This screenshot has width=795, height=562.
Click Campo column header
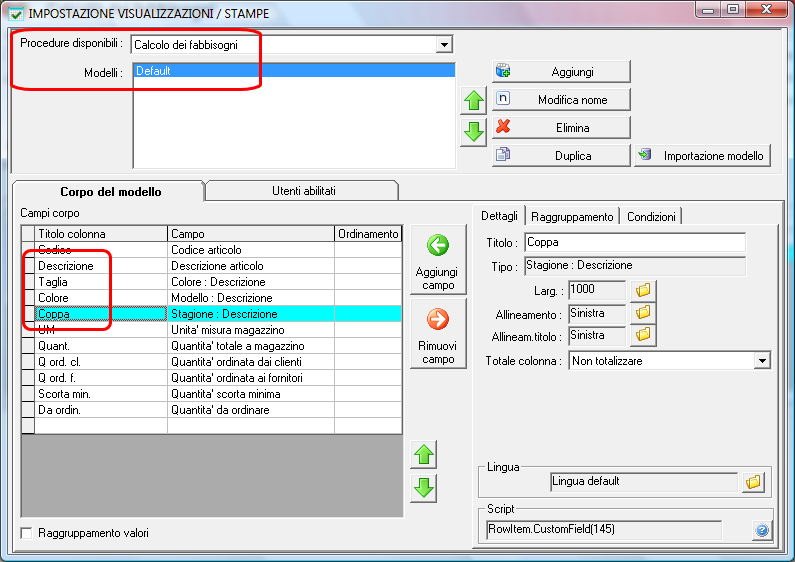(250, 234)
